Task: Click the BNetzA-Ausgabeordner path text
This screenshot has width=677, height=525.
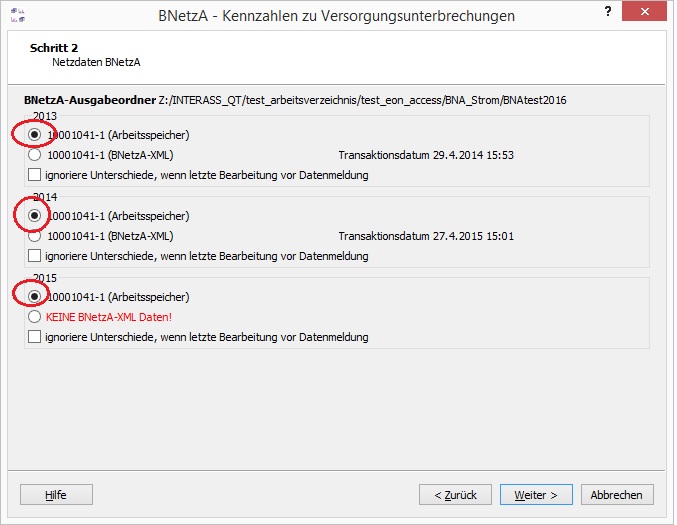Action: click(362, 100)
